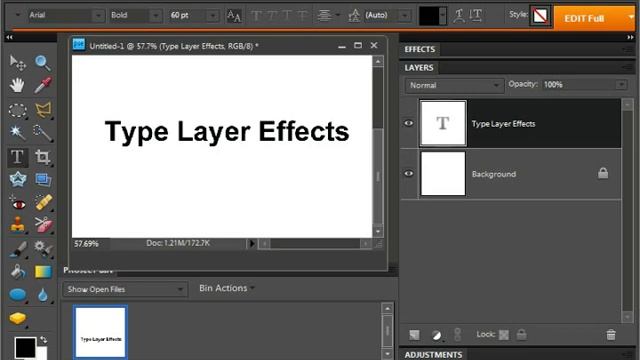Select the Magic Wand tool
640x360 pixels.
point(18,133)
